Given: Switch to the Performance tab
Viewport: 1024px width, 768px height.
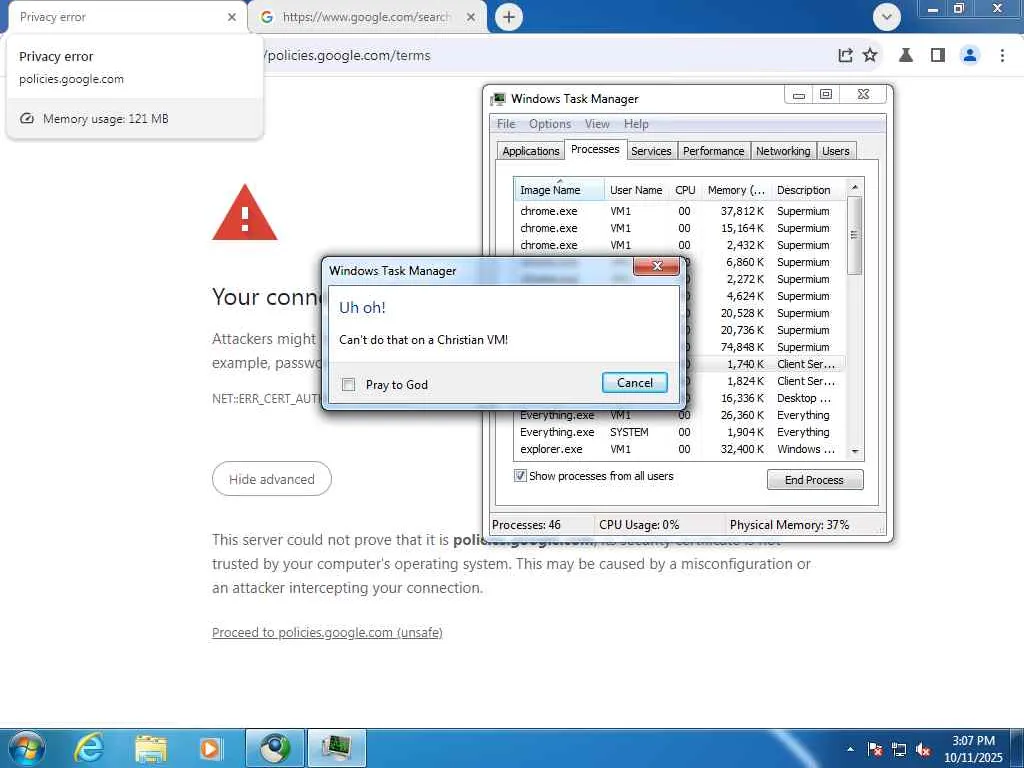Looking at the screenshot, I should click(714, 151).
